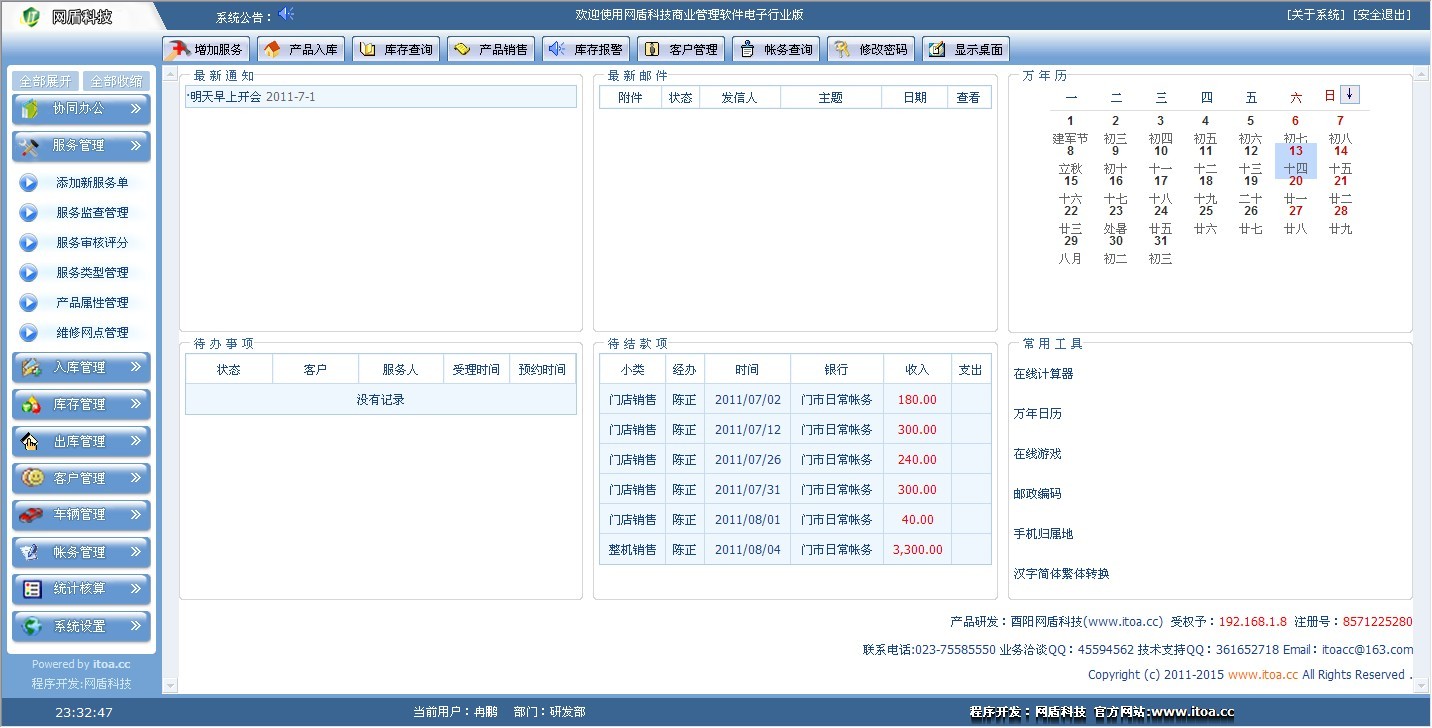Open 客户管理 in the toolbar
The image size is (1432, 728).
681,49
